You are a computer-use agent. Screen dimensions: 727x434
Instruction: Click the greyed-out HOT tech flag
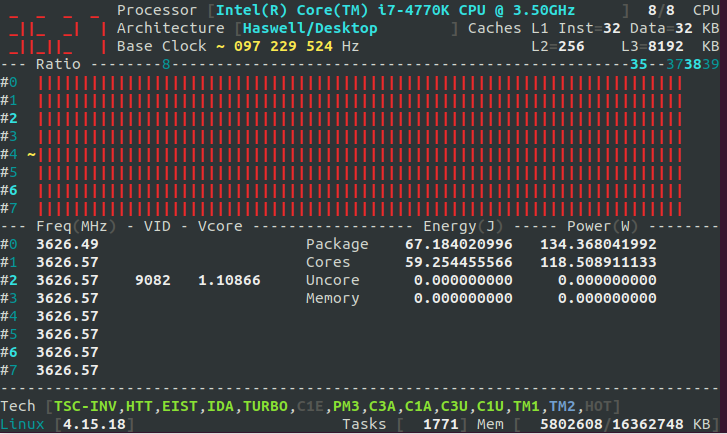click(598, 407)
